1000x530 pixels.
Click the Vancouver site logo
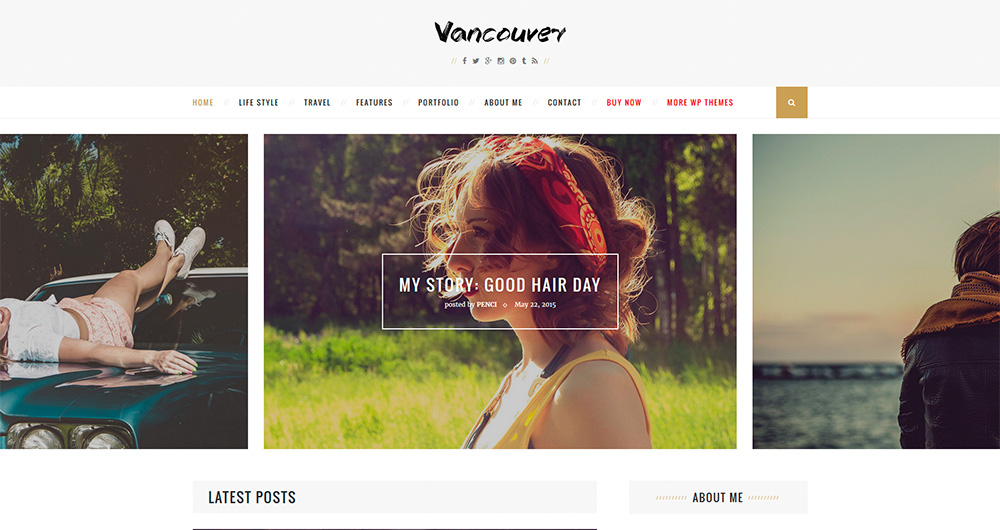500,33
